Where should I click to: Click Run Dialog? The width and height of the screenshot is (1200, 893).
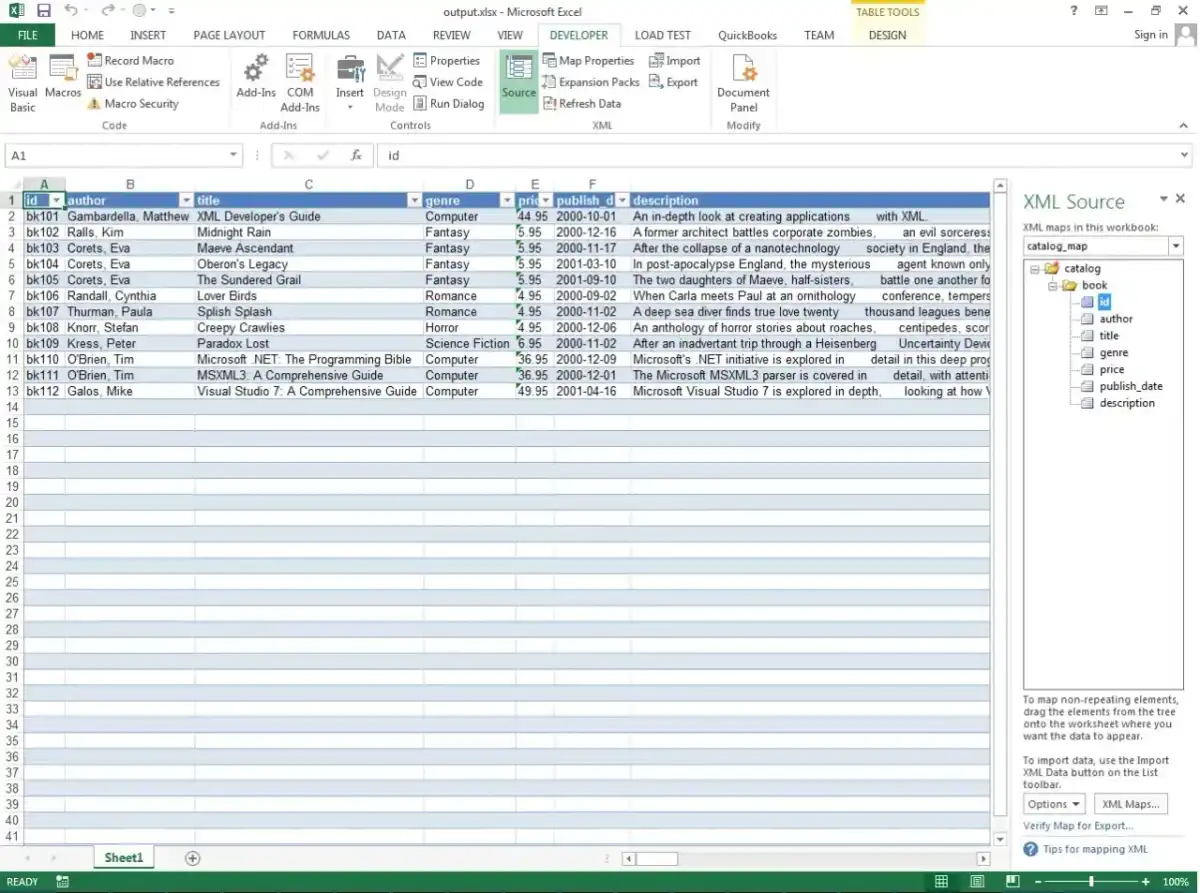coord(448,104)
